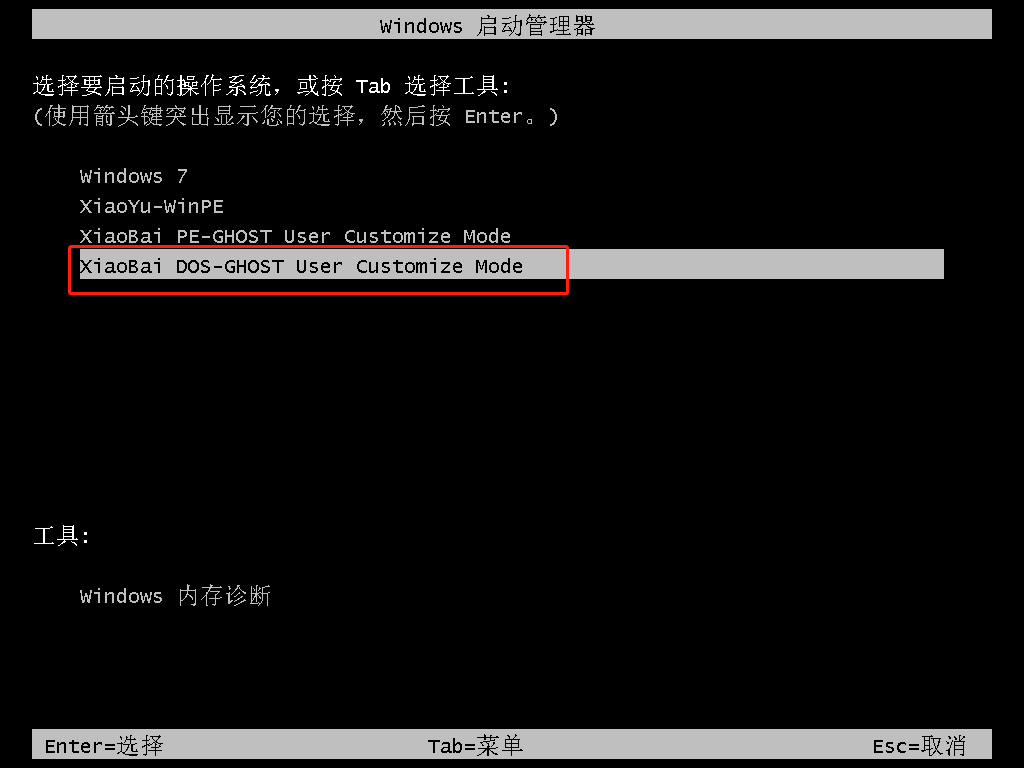Click the 使用箭头键突出显示您的选择 hint text
Viewport: 1024px width, 768px height.
pyautogui.click(x=200, y=116)
